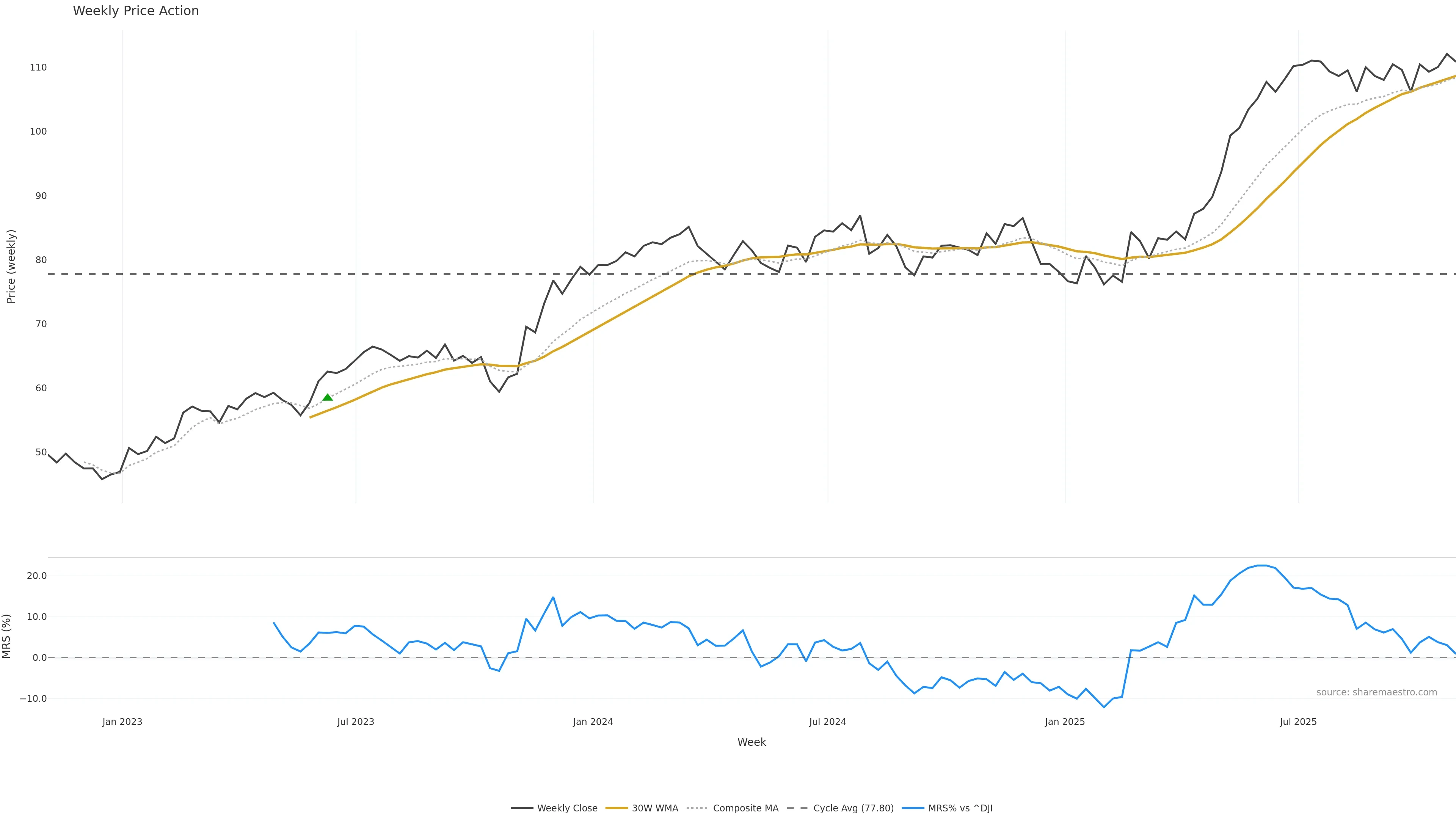Click the −10.0 MRS tick label
Screen dimensions: 1456x819
(33, 698)
